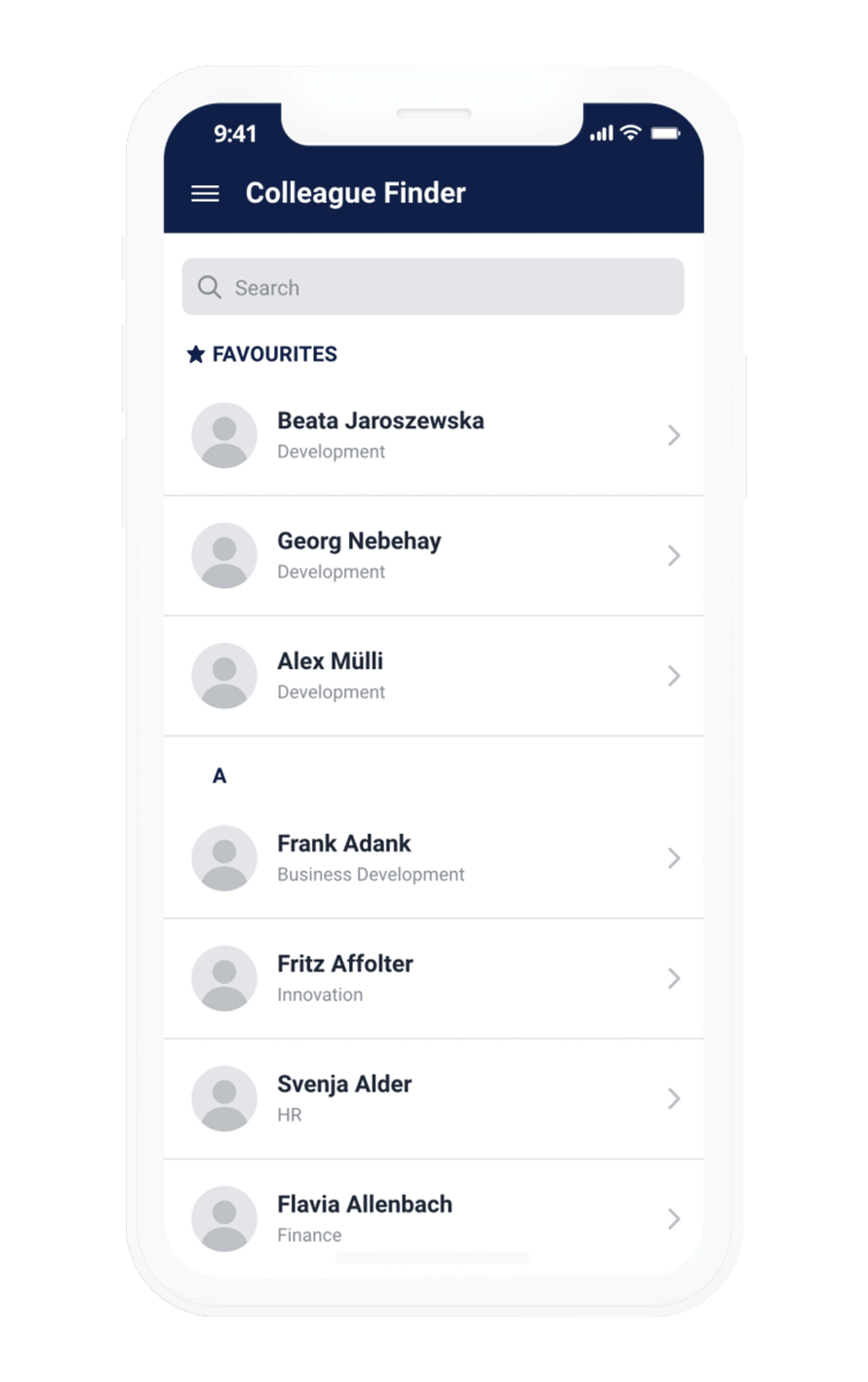Viewport: 868px width, 1382px height.
Task: Open Fritz Affolter's avatar
Action: pos(224,978)
